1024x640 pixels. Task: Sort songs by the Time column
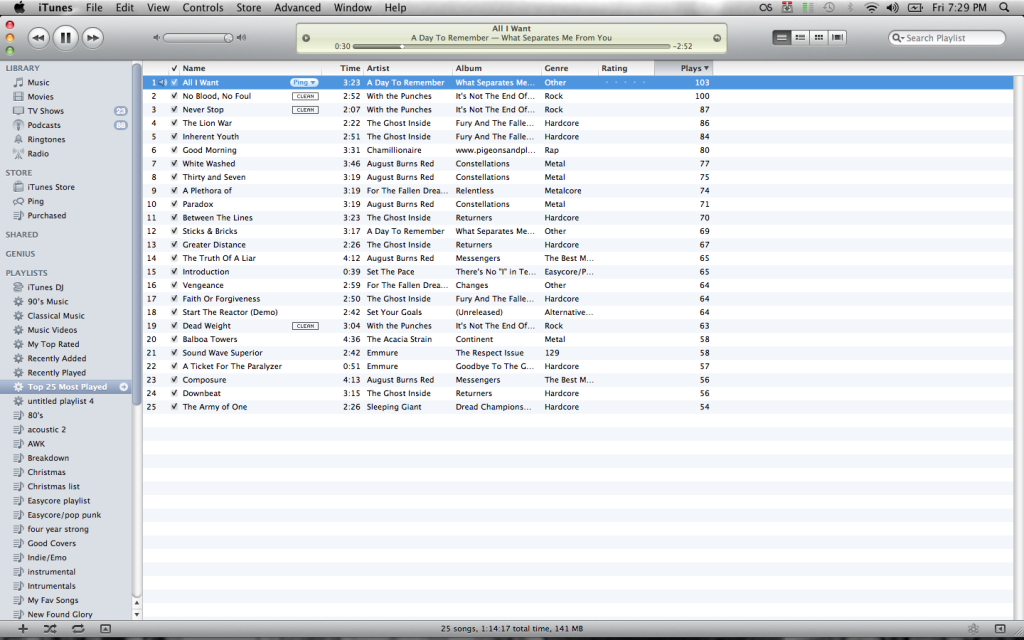(343, 68)
